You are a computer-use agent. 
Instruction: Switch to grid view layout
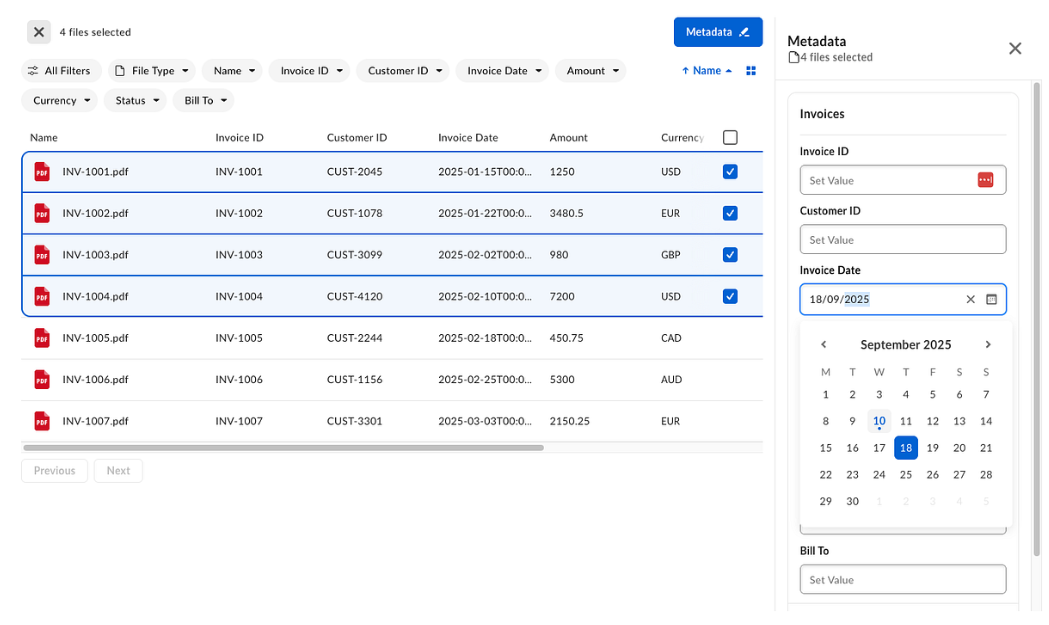751,70
